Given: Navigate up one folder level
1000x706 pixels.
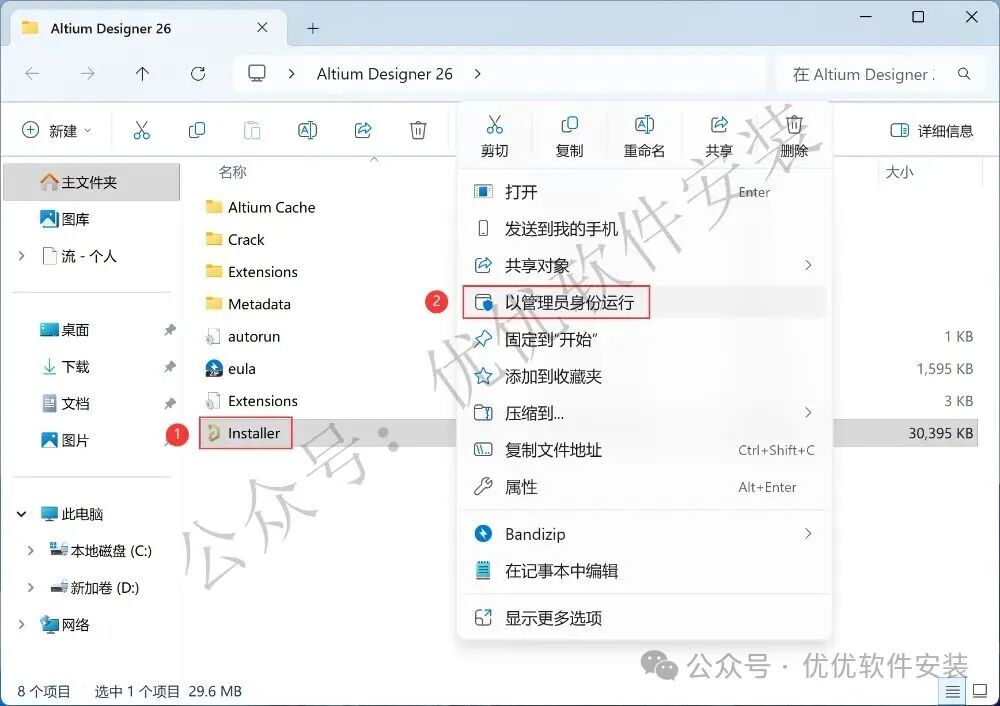Looking at the screenshot, I should pos(142,74).
